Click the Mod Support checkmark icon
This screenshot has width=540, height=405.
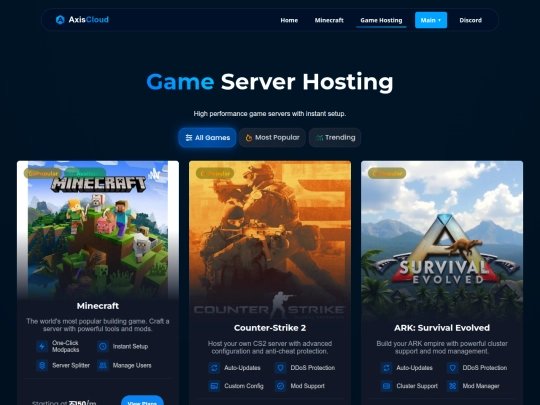click(280, 386)
